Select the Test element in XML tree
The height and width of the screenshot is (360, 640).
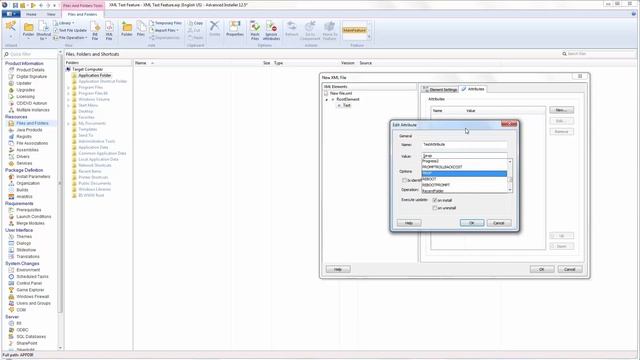[347, 105]
